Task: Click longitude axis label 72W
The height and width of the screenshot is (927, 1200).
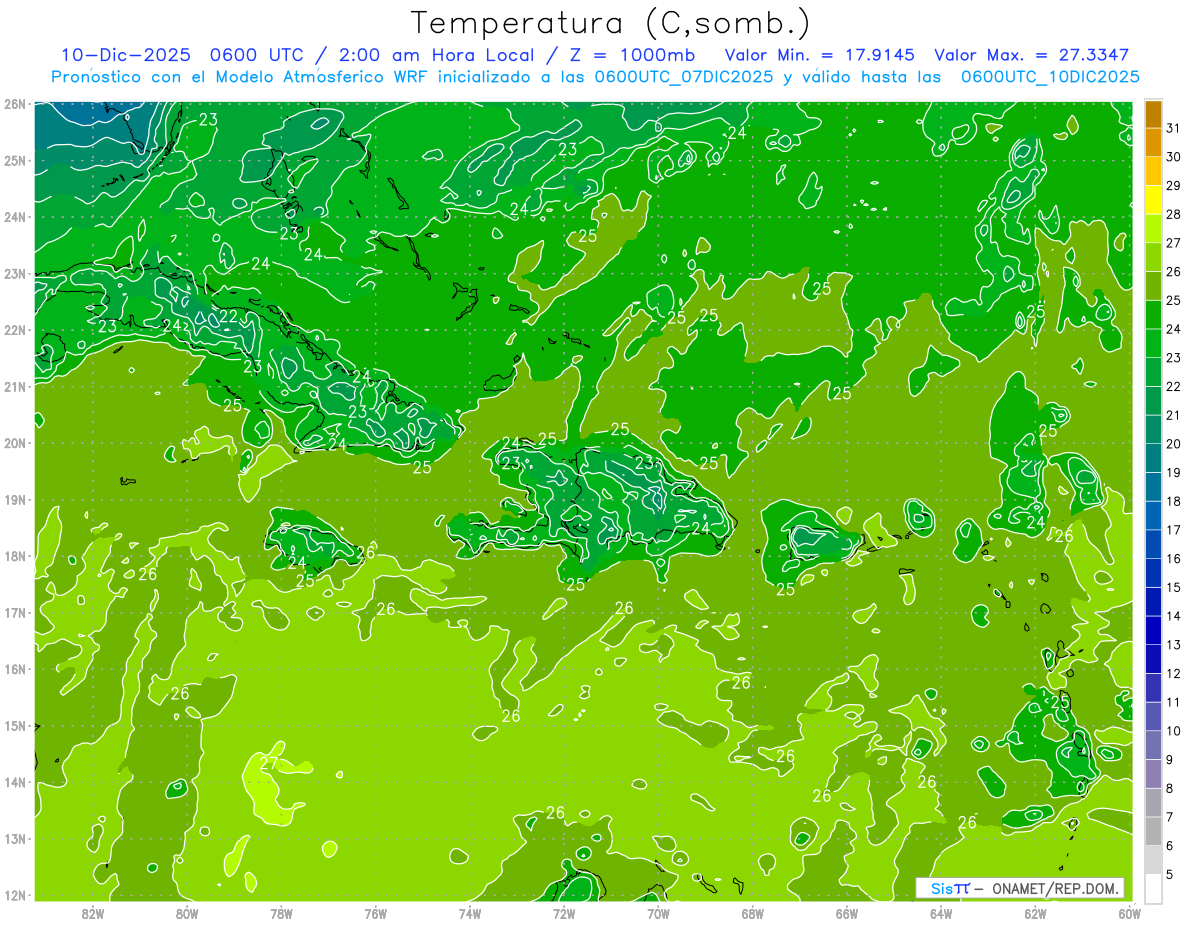Action: point(563,913)
